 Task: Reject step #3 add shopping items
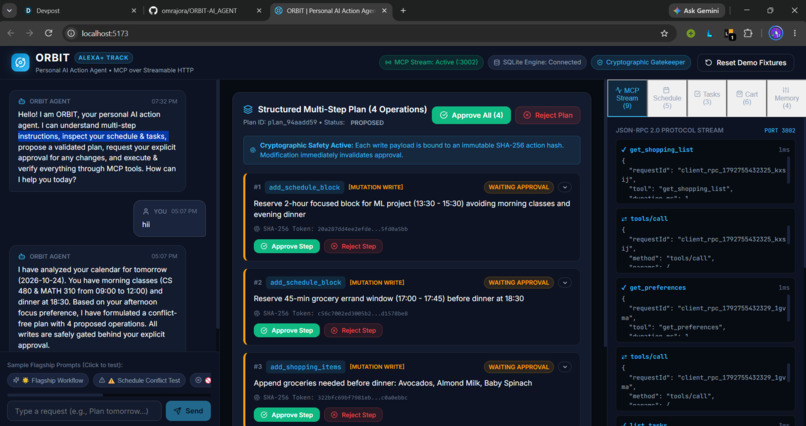pos(353,415)
